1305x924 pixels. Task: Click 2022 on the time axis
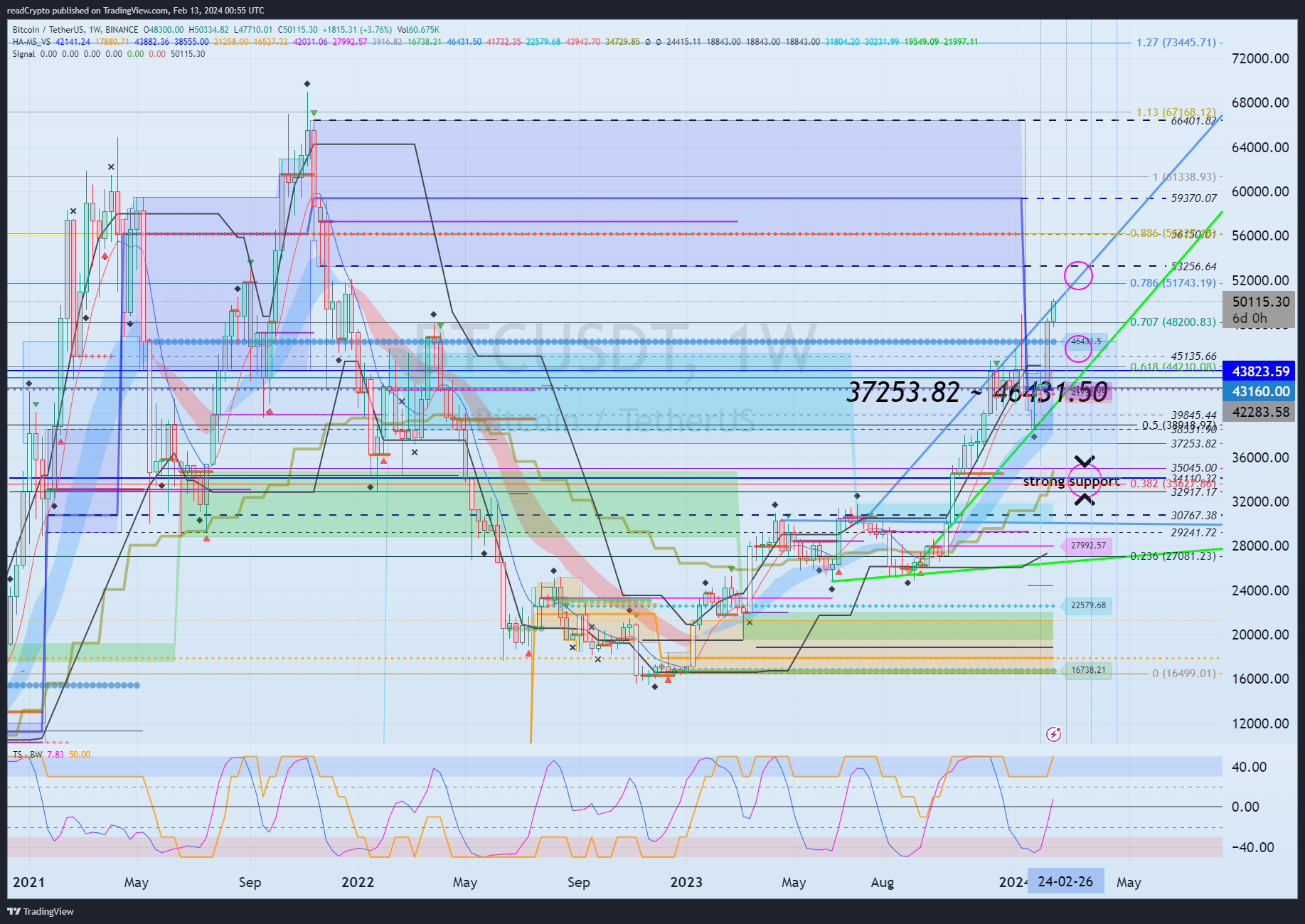358,883
